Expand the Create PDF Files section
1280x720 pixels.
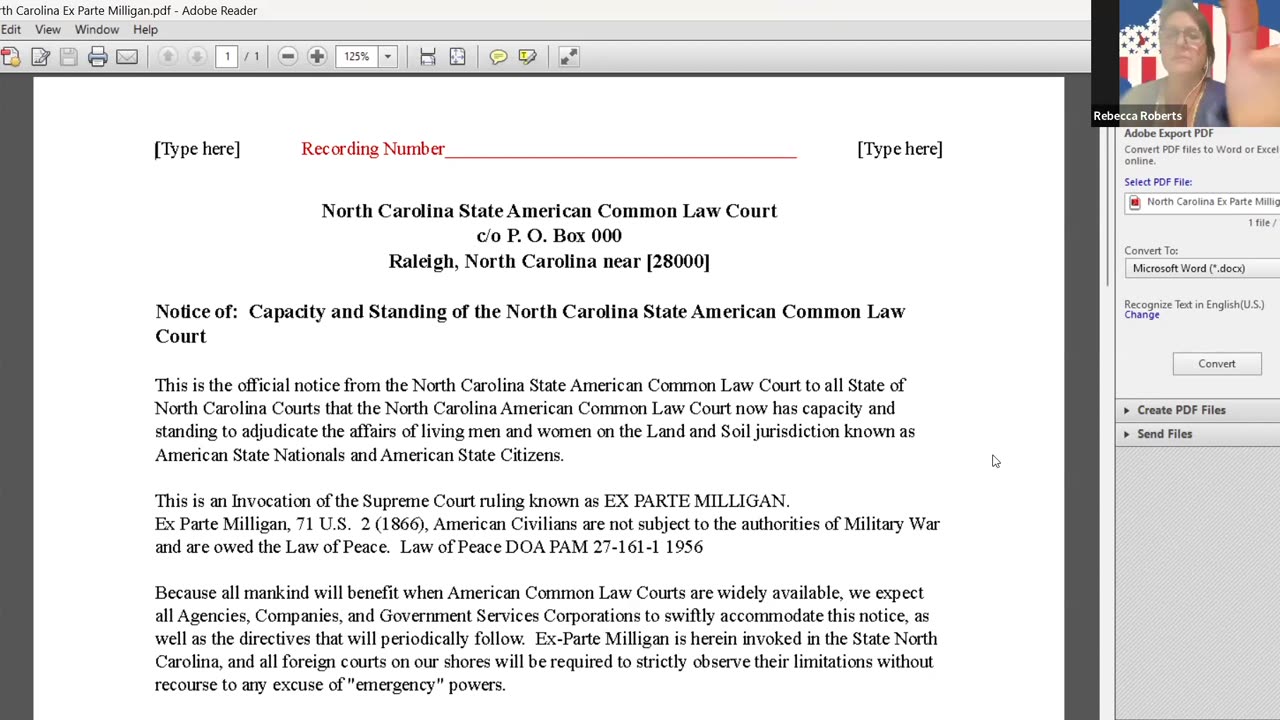pyautogui.click(x=1198, y=410)
